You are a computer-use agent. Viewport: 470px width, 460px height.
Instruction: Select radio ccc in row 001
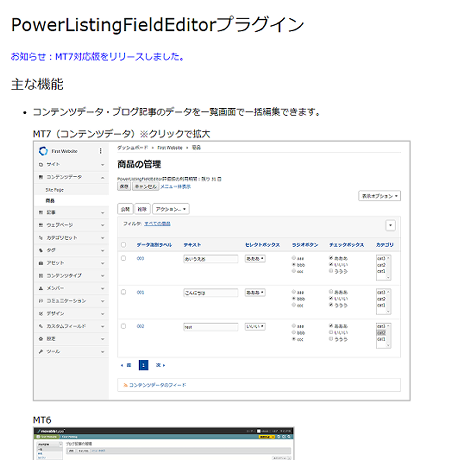[x=294, y=305]
